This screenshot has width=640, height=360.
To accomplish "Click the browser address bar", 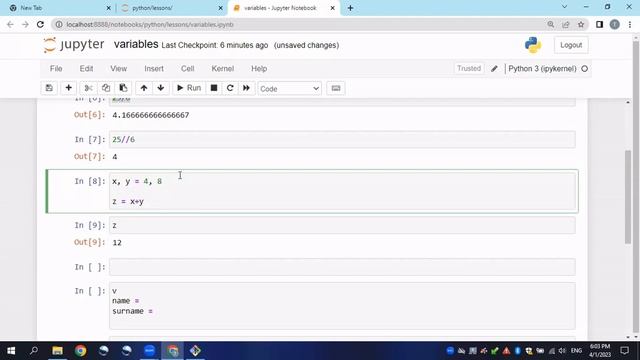I will click(x=302, y=24).
